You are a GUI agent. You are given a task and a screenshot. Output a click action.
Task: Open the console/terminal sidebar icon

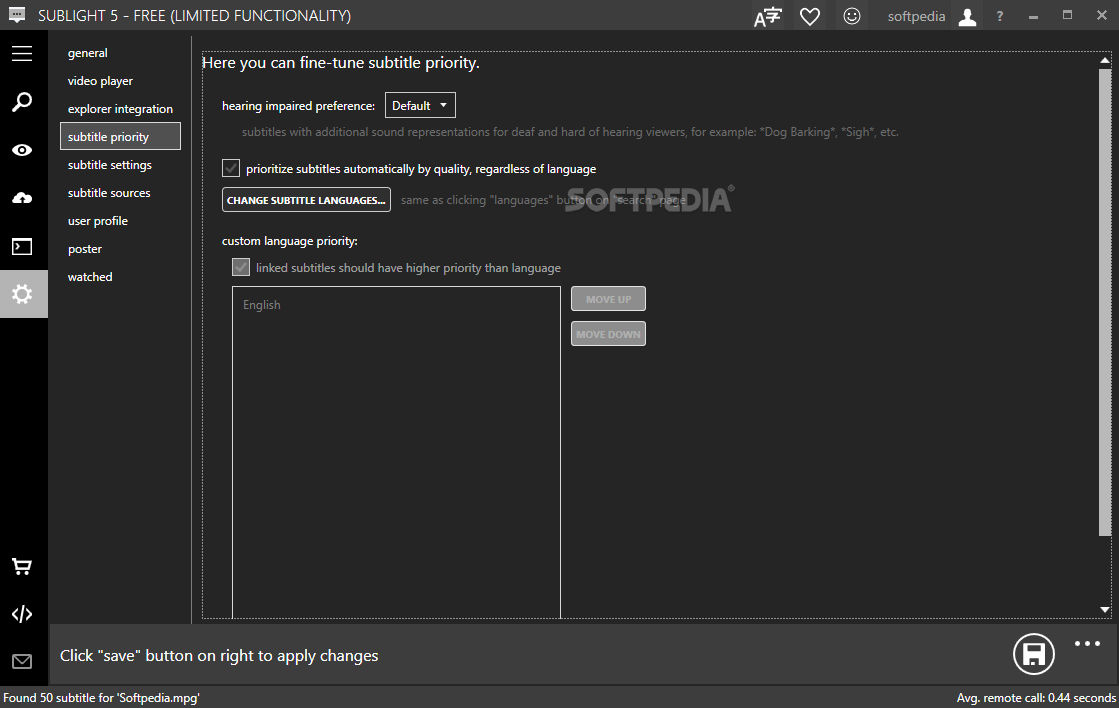tap(22, 246)
